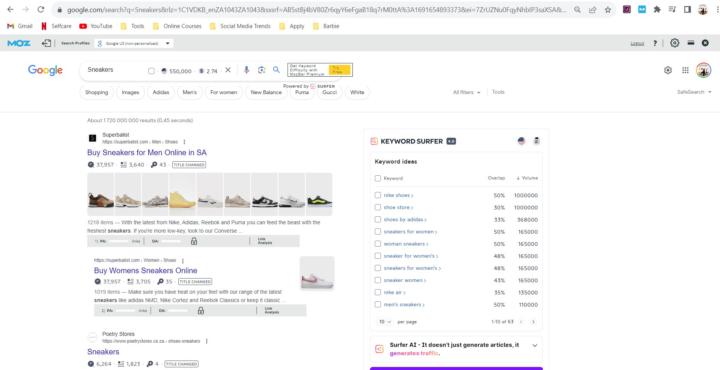Open Google quick settings gear

[668, 70]
